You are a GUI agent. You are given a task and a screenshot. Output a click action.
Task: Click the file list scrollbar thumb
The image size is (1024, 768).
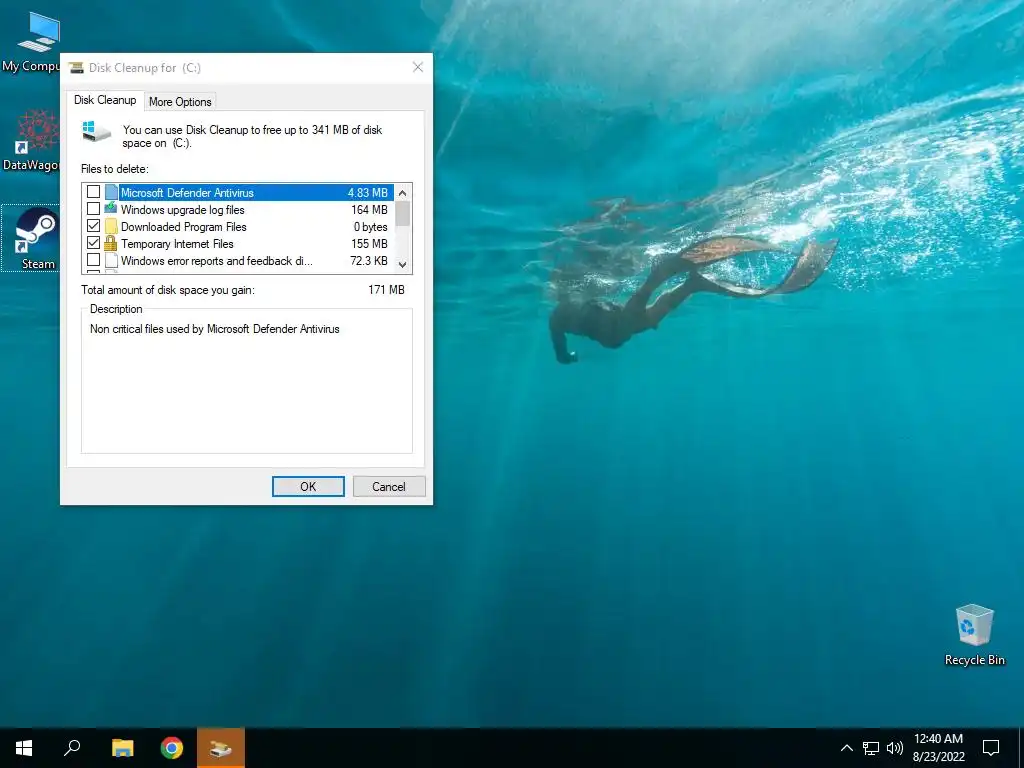402,214
